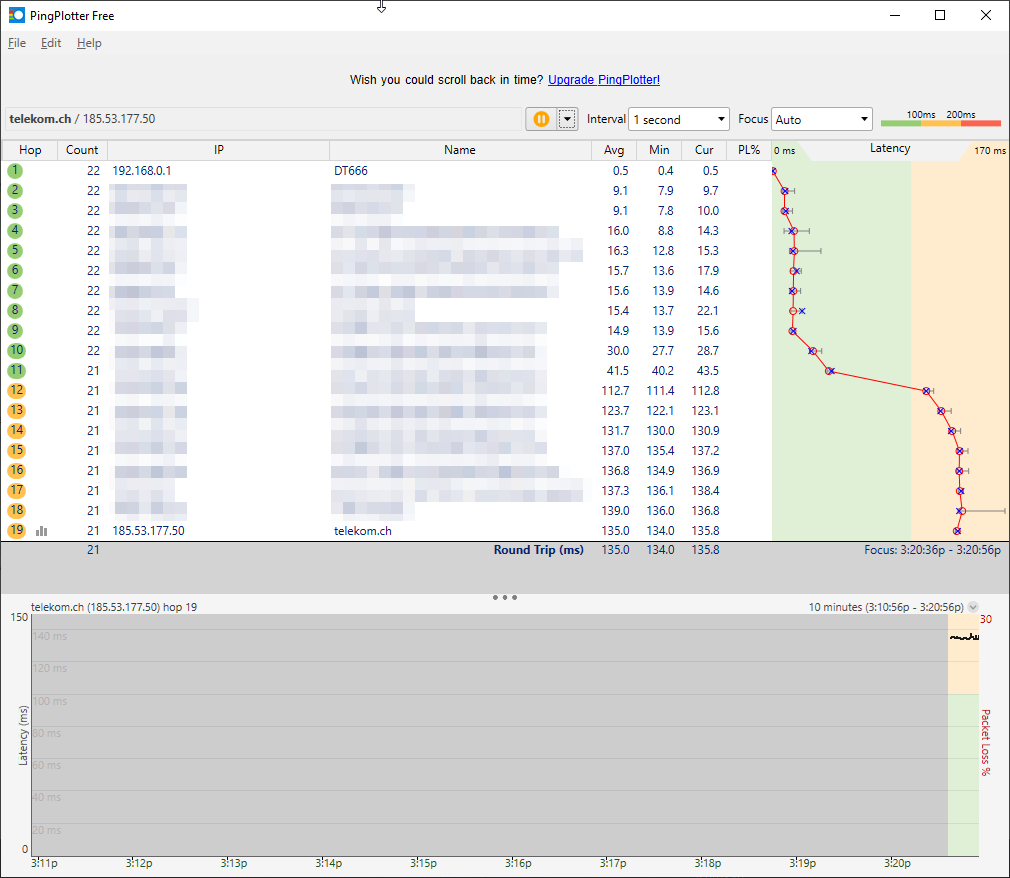Click the Avg column header
Image resolution: width=1010 pixels, height=878 pixels.
[x=614, y=150]
